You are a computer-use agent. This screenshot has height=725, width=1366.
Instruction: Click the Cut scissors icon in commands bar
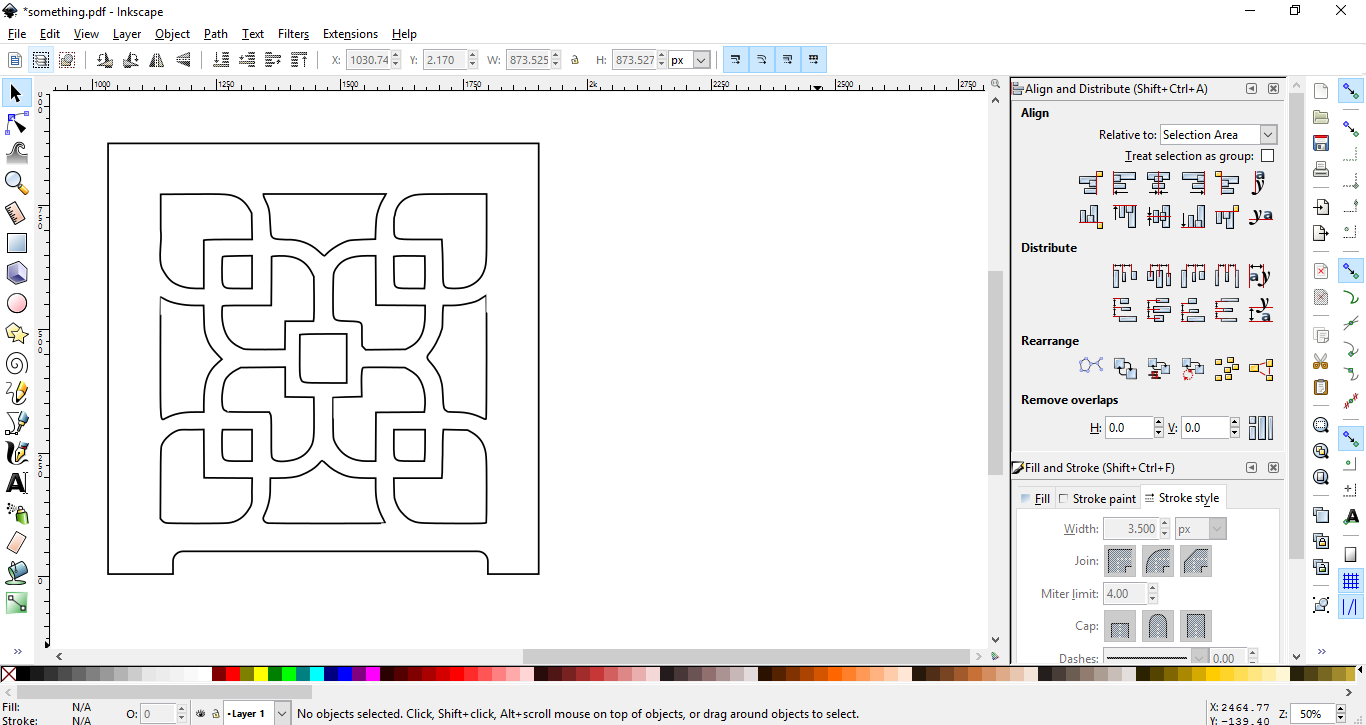(x=1321, y=361)
